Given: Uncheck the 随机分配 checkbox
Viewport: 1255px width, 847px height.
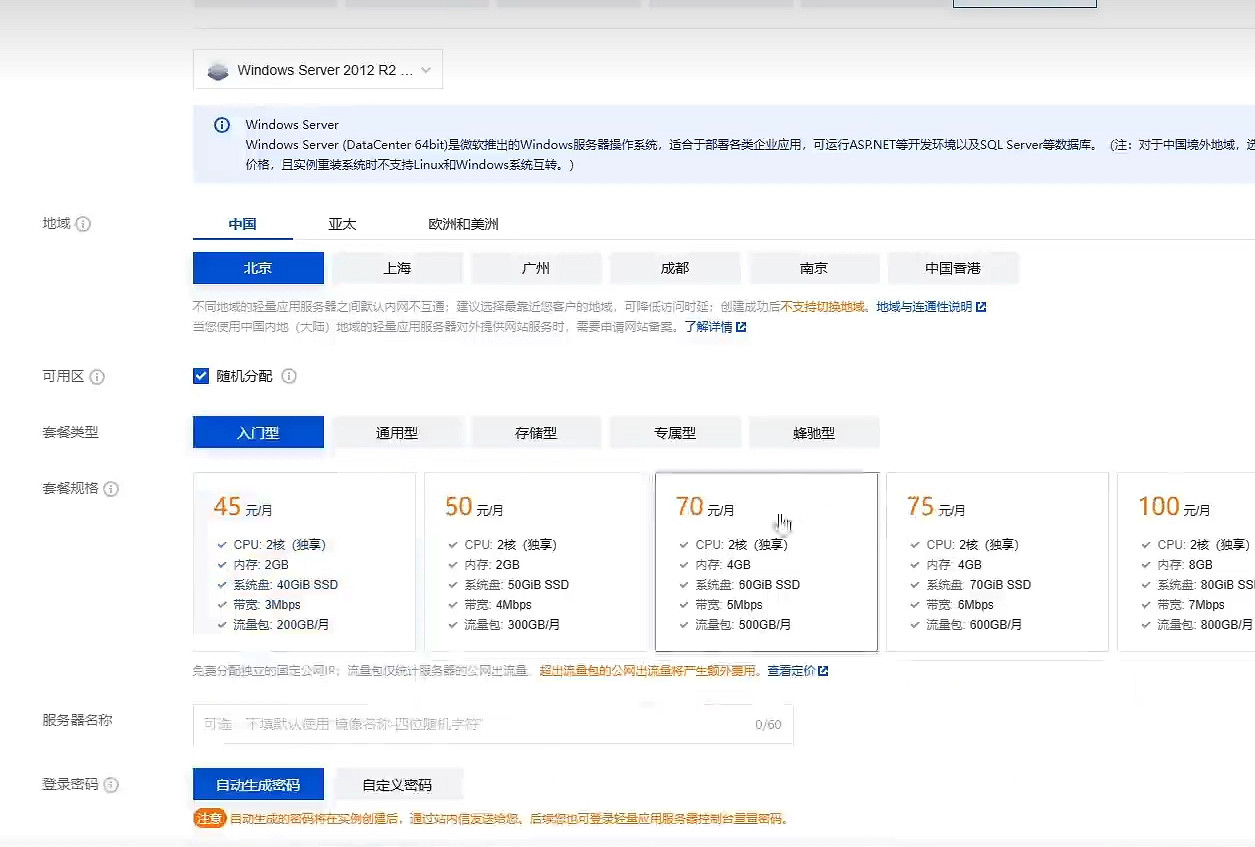Looking at the screenshot, I should tap(201, 377).
